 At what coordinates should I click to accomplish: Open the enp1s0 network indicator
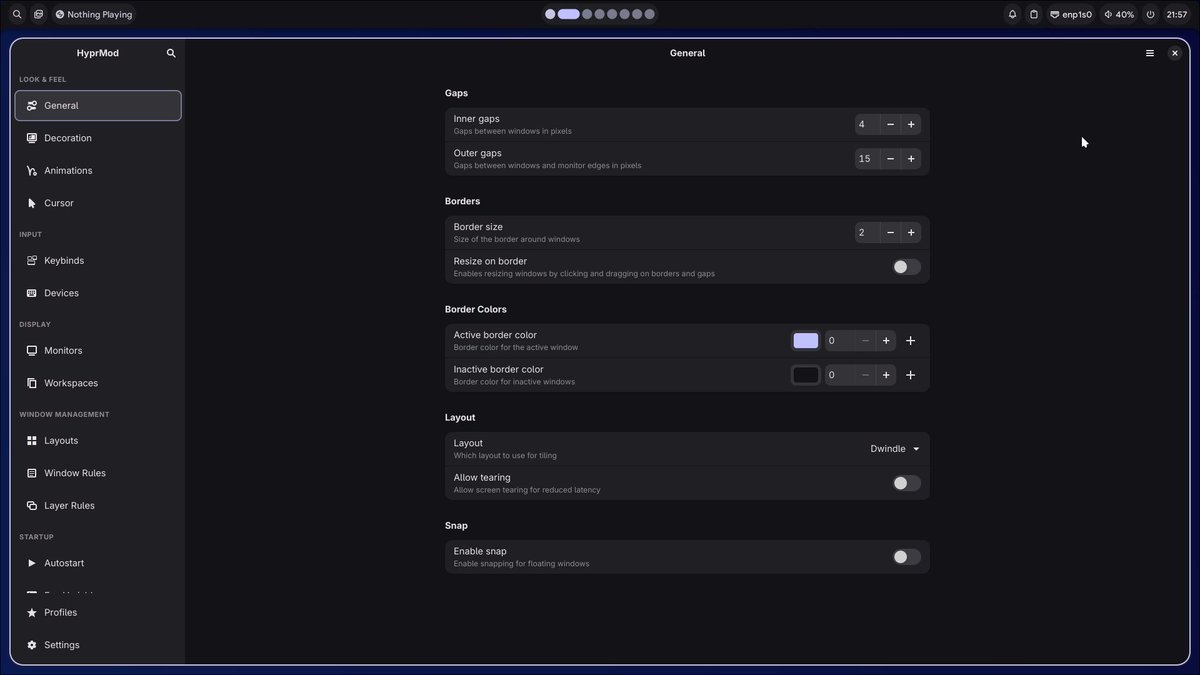click(1071, 15)
